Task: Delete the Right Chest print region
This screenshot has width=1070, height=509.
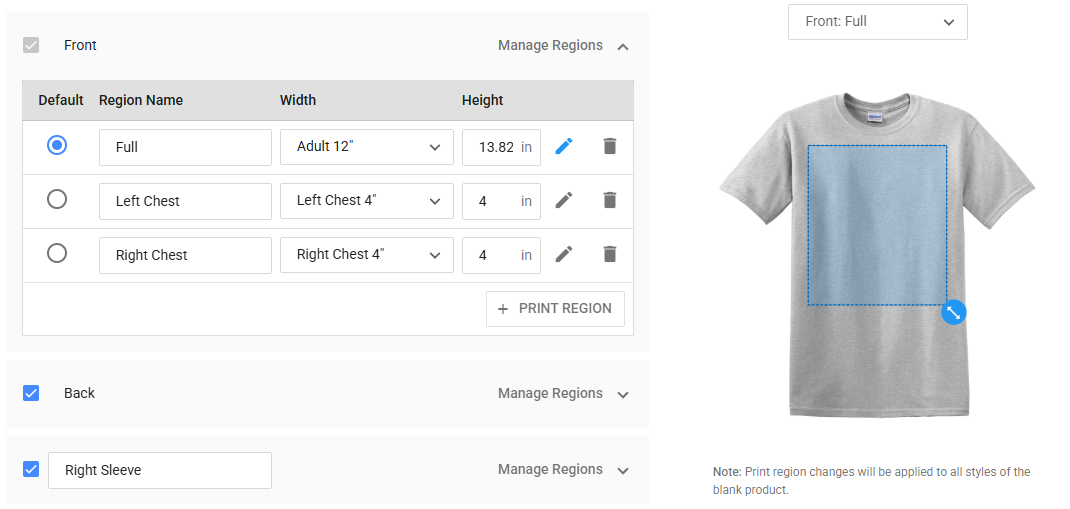Action: (610, 254)
